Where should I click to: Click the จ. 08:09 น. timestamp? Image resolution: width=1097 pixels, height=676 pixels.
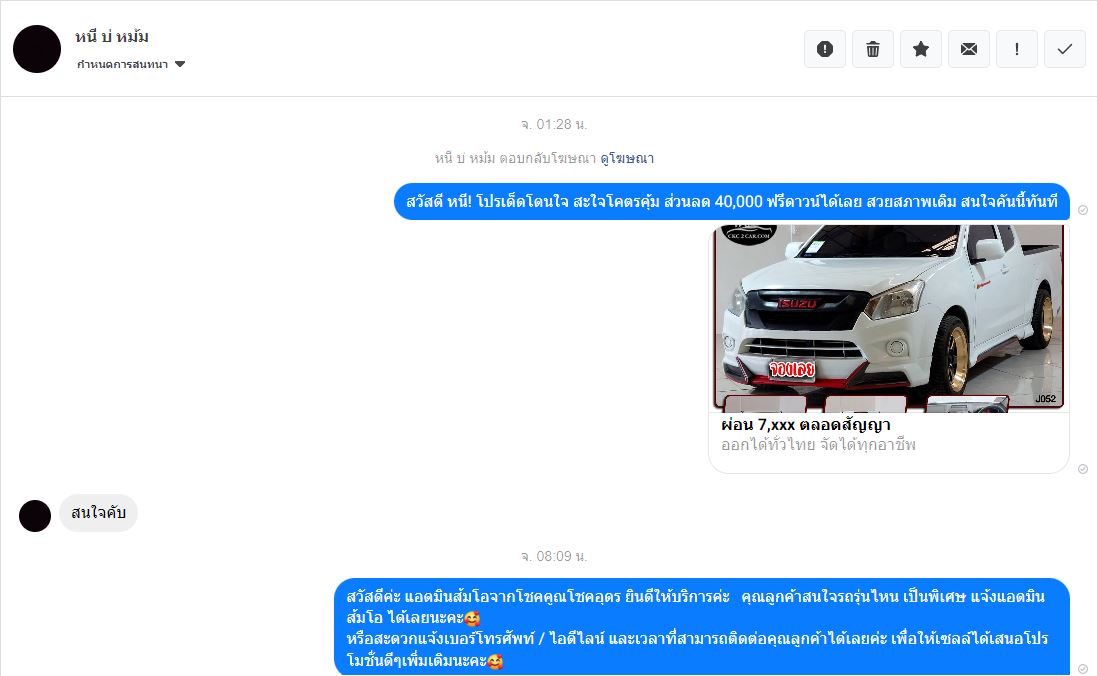[553, 556]
